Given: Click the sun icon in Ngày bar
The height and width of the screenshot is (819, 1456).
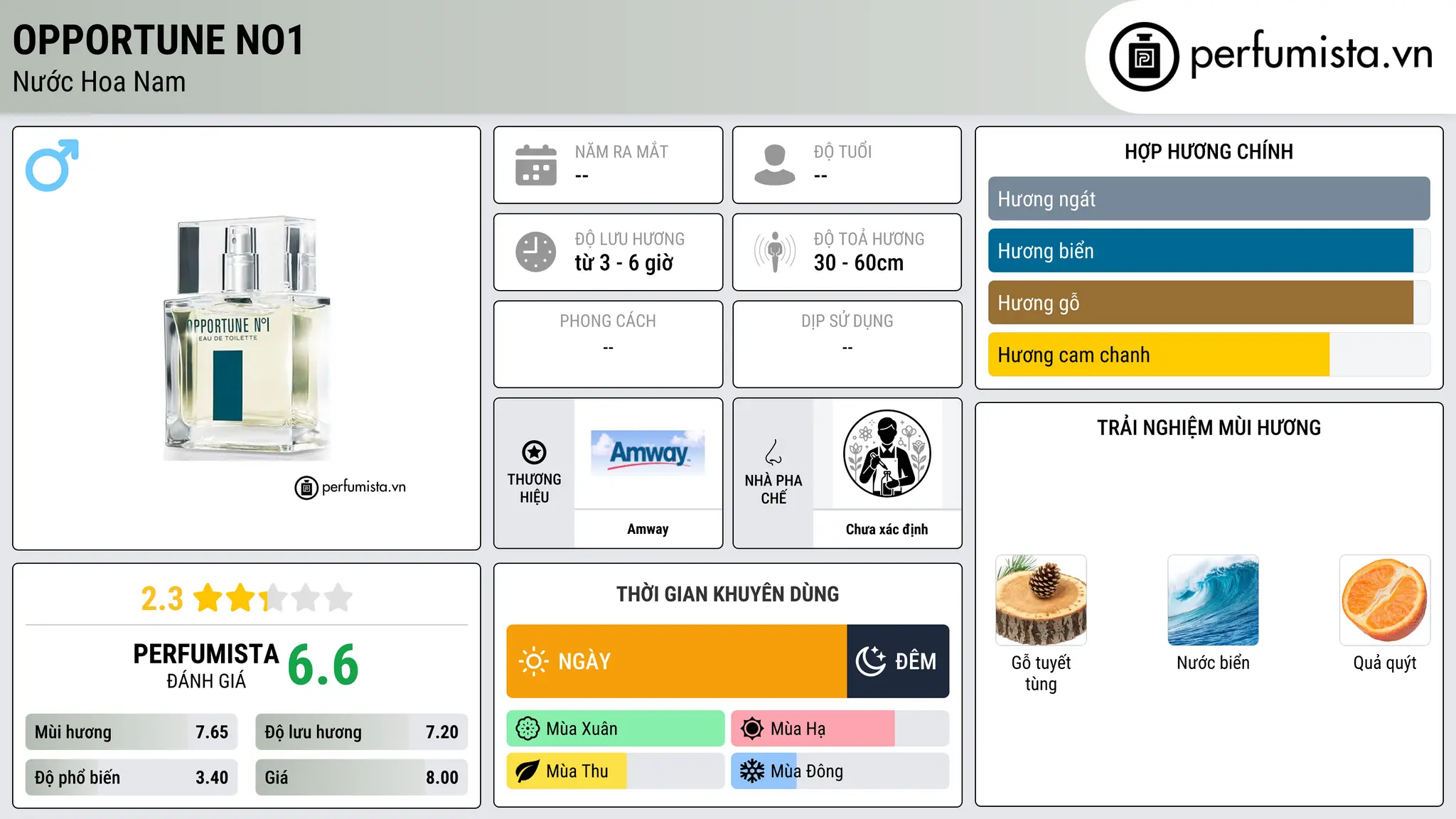Looking at the screenshot, I should click(x=533, y=661).
